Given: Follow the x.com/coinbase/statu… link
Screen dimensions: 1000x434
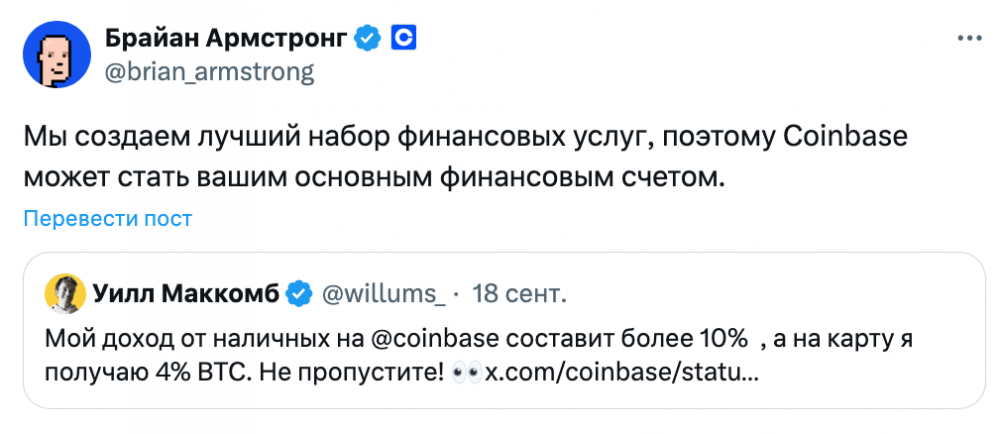Looking at the screenshot, I should coord(621,373).
